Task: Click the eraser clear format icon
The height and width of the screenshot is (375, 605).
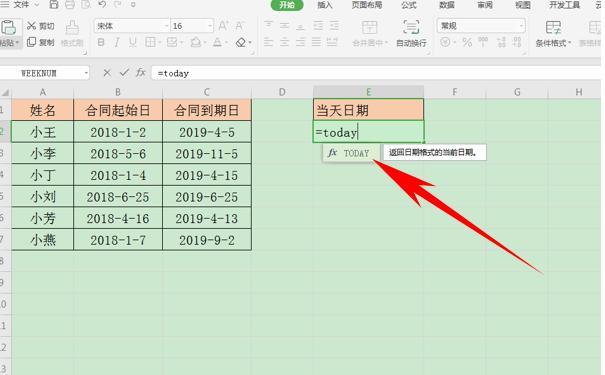Action: tap(241, 42)
